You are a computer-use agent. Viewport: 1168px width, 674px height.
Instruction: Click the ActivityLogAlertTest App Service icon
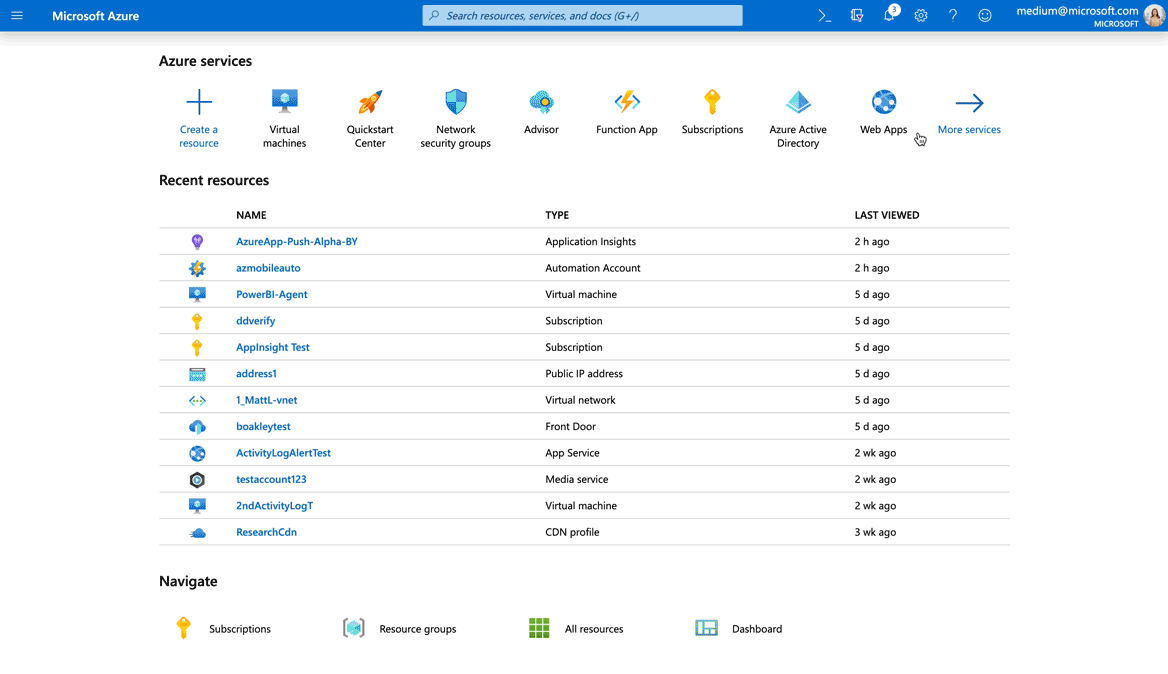pyautogui.click(x=197, y=453)
